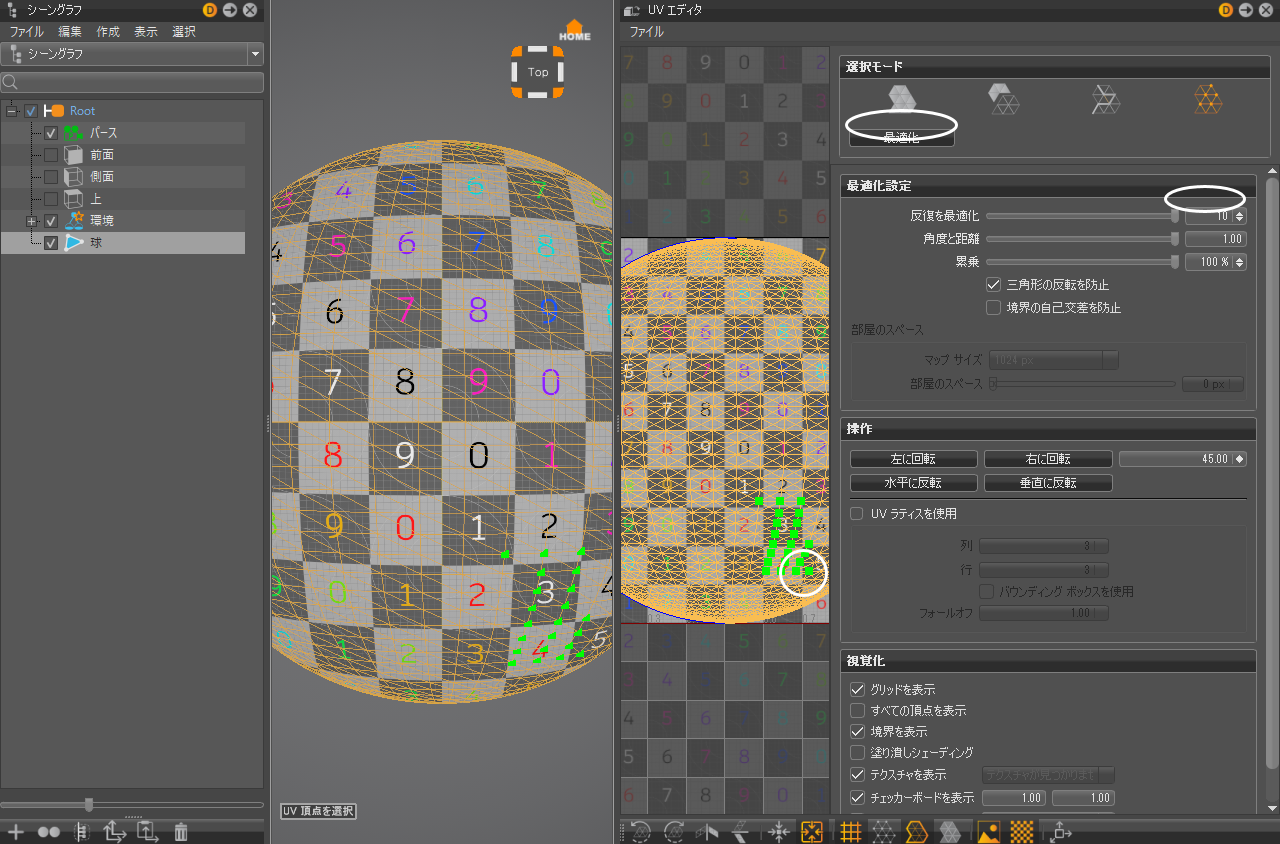Screen dimensions: 1280x844
Task: Click mirror node icon in scene graph toolbar
Action: tap(81, 831)
